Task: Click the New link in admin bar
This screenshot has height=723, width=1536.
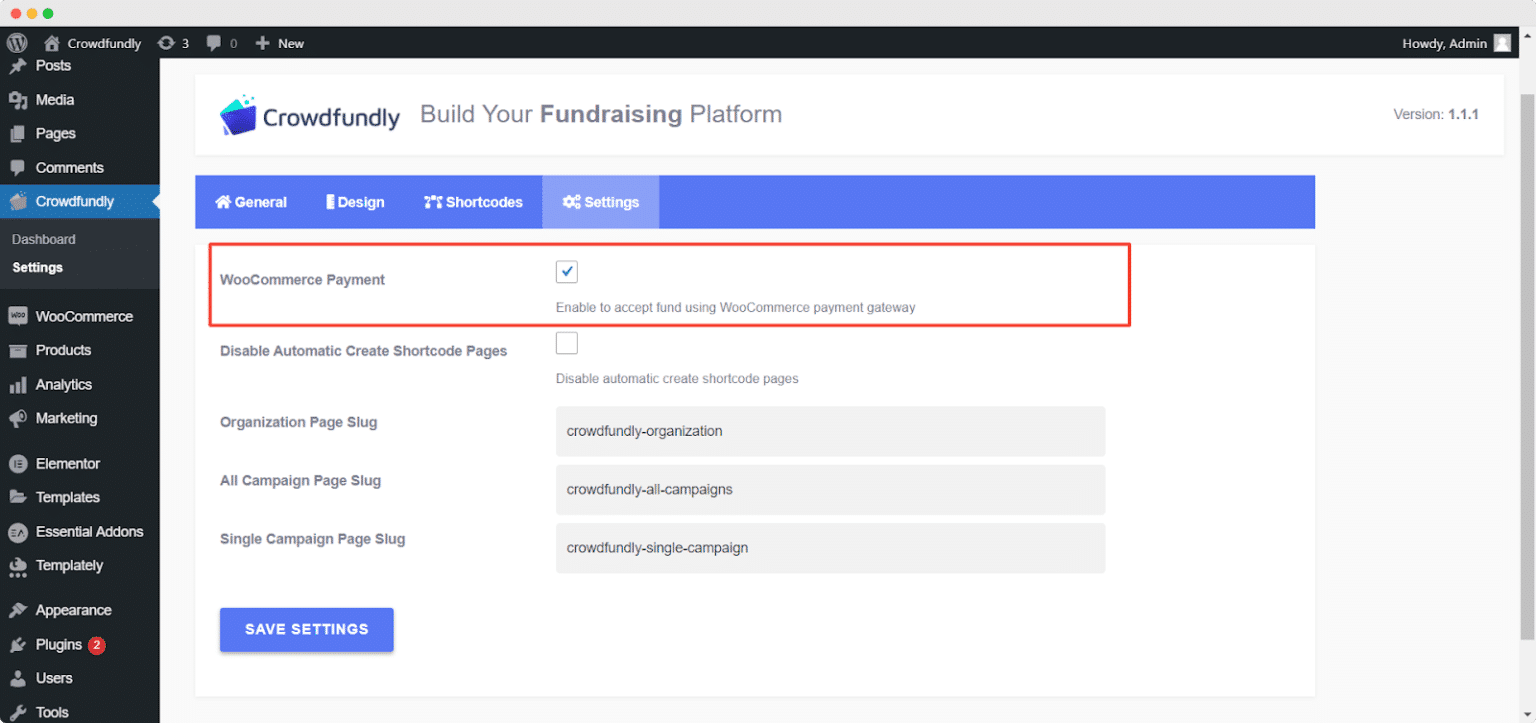Action: click(x=291, y=43)
